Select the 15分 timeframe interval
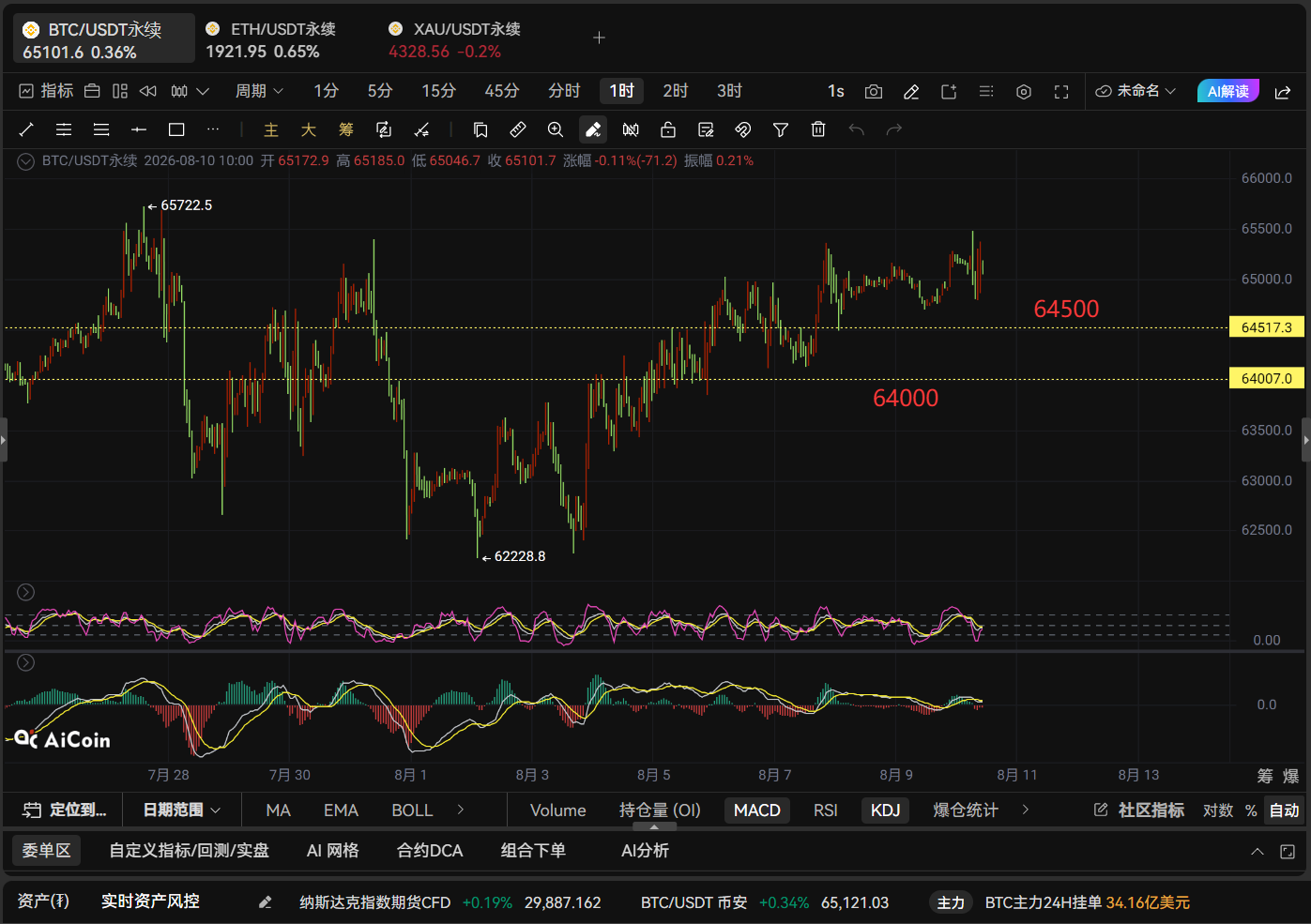This screenshot has width=1311, height=924. coord(438,91)
